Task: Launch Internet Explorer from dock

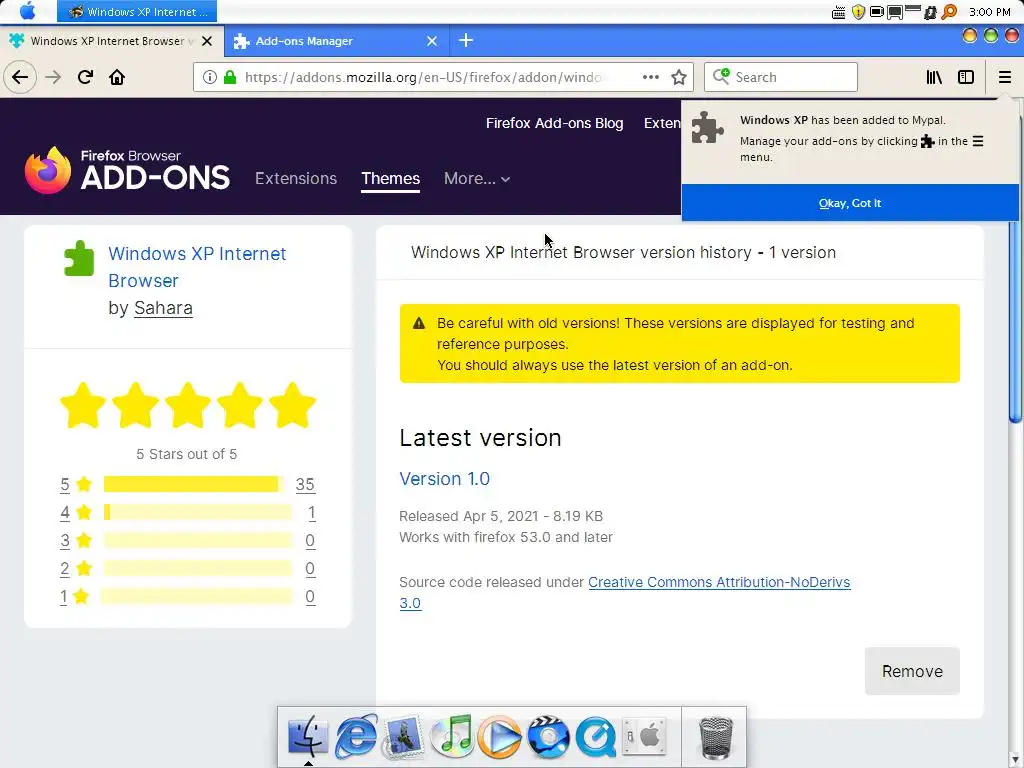Action: tap(356, 736)
